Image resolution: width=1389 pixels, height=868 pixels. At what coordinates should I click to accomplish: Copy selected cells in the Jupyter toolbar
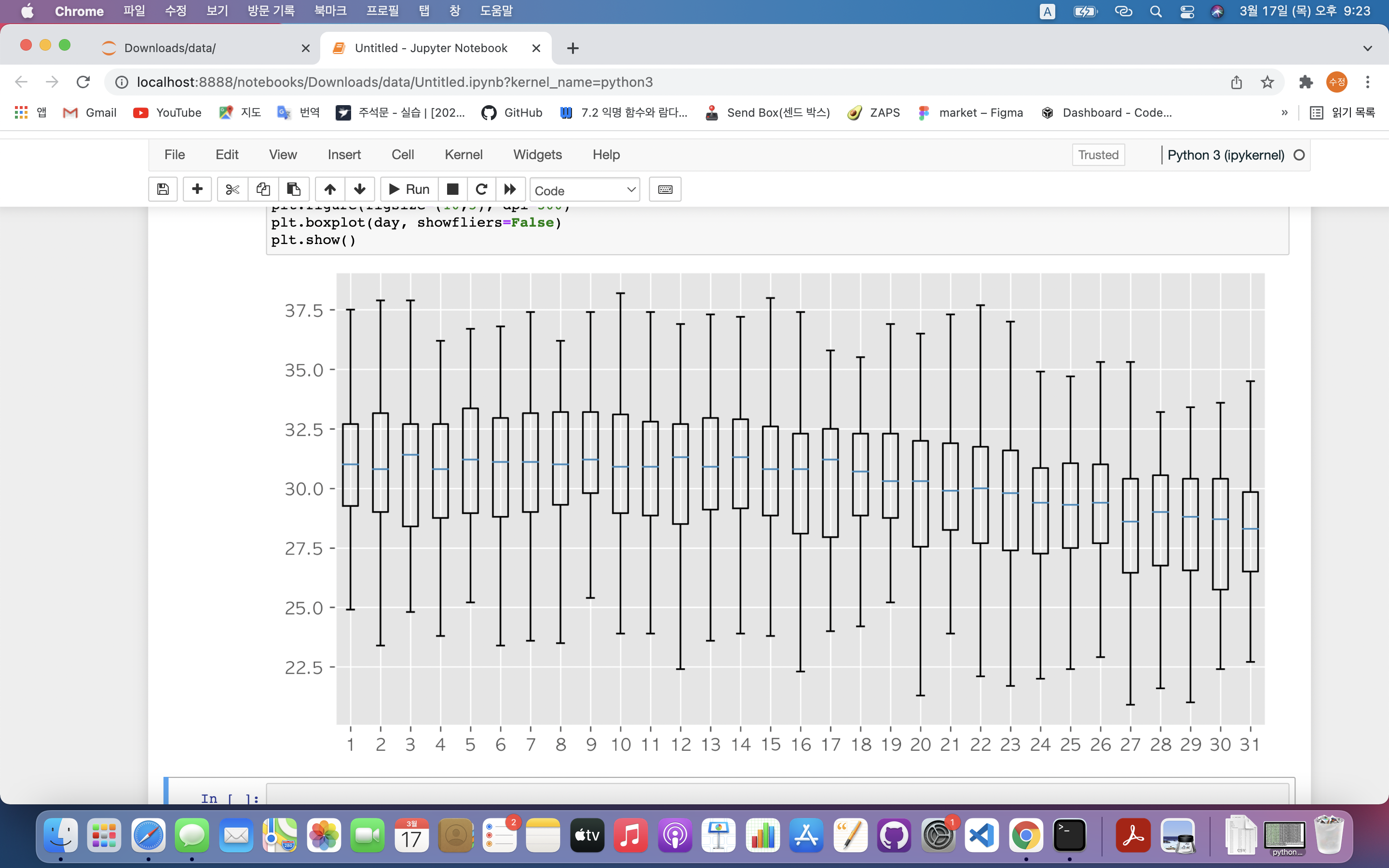click(x=263, y=190)
